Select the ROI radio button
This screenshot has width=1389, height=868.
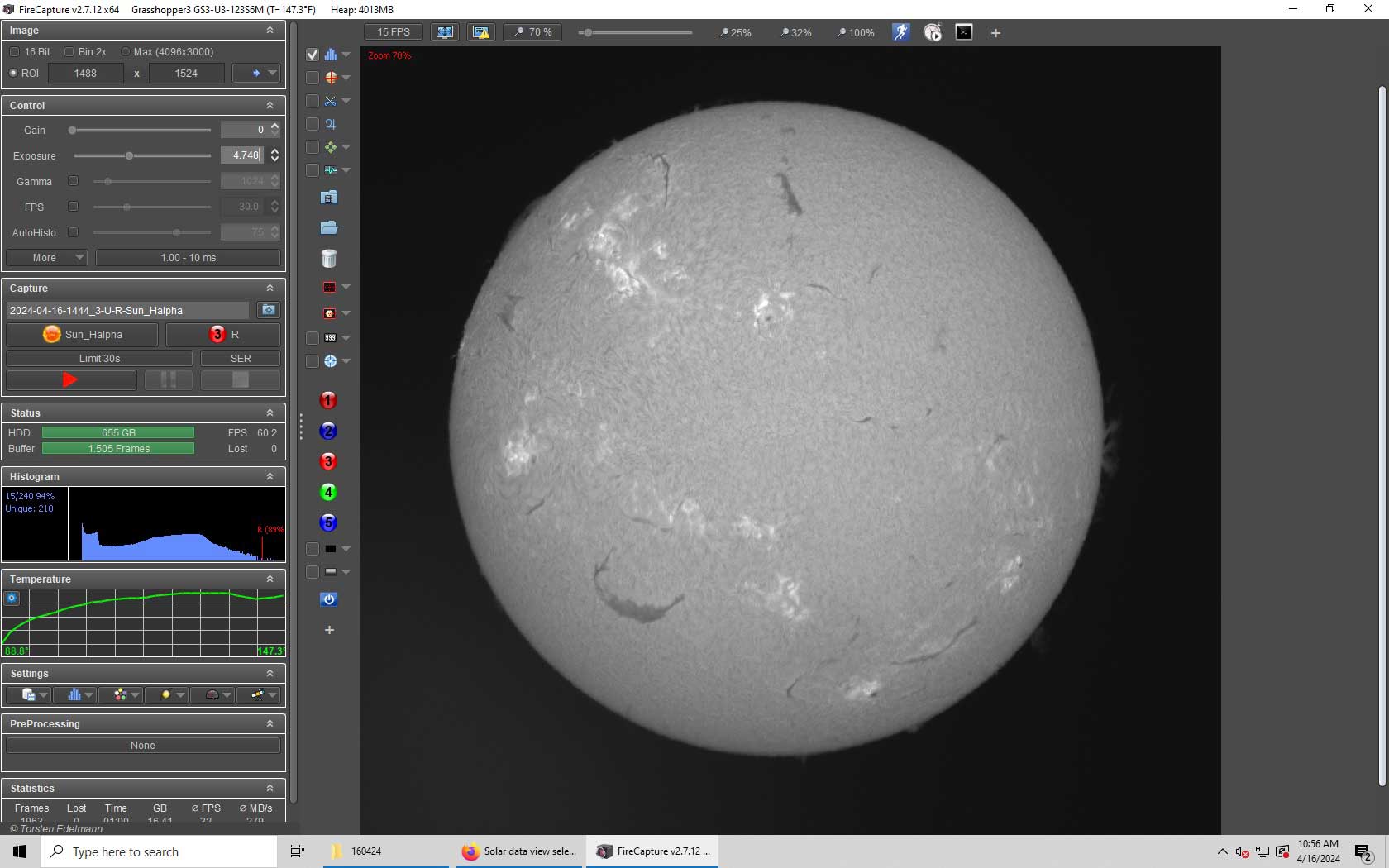point(13,74)
